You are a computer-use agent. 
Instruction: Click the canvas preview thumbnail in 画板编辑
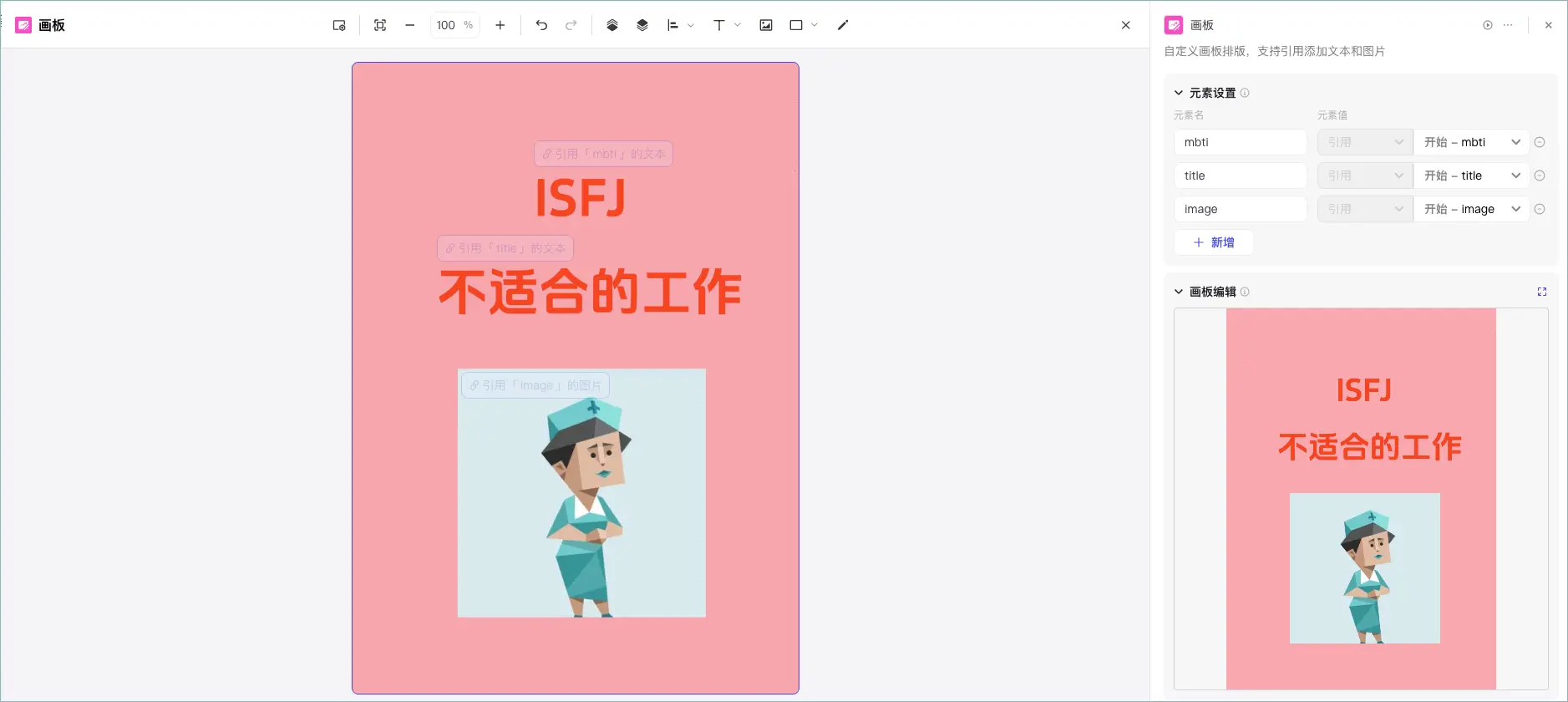pyautogui.click(x=1361, y=499)
